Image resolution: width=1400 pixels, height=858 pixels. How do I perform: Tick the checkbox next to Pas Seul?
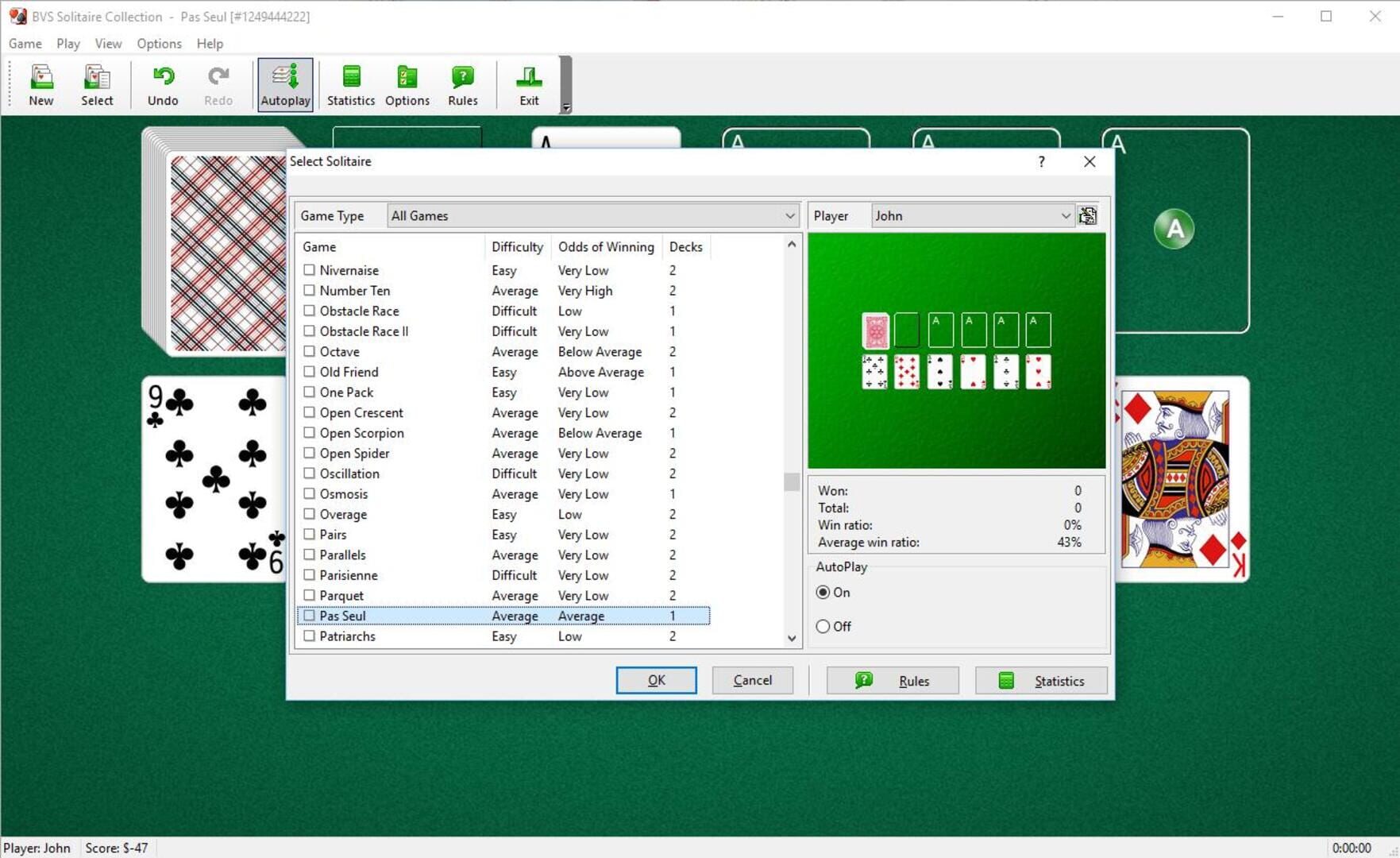pos(310,616)
